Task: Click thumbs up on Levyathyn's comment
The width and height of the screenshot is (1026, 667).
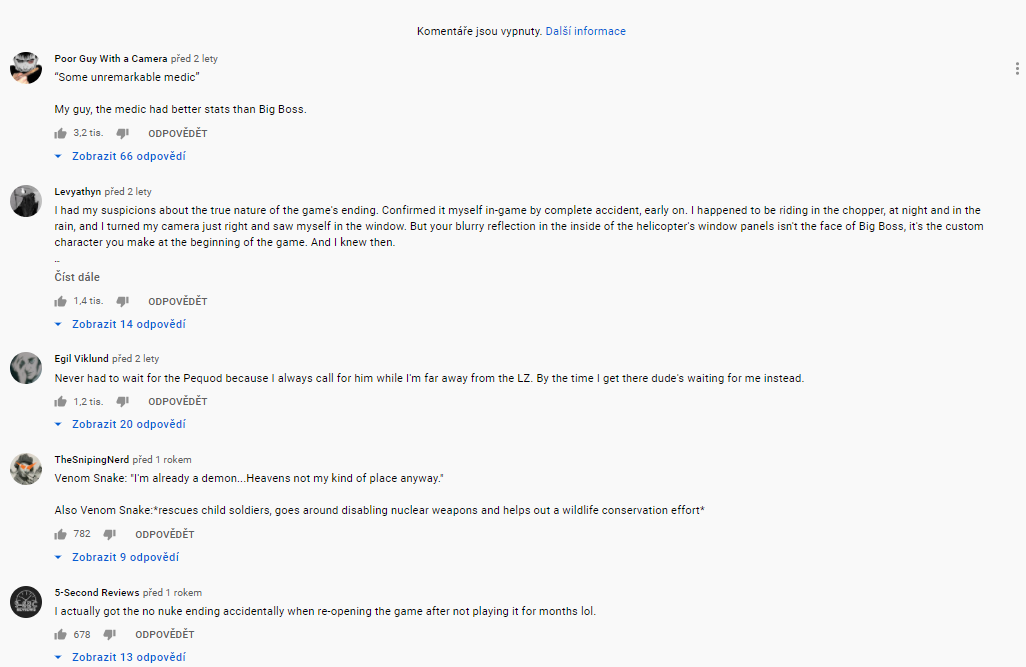Action: coord(61,301)
